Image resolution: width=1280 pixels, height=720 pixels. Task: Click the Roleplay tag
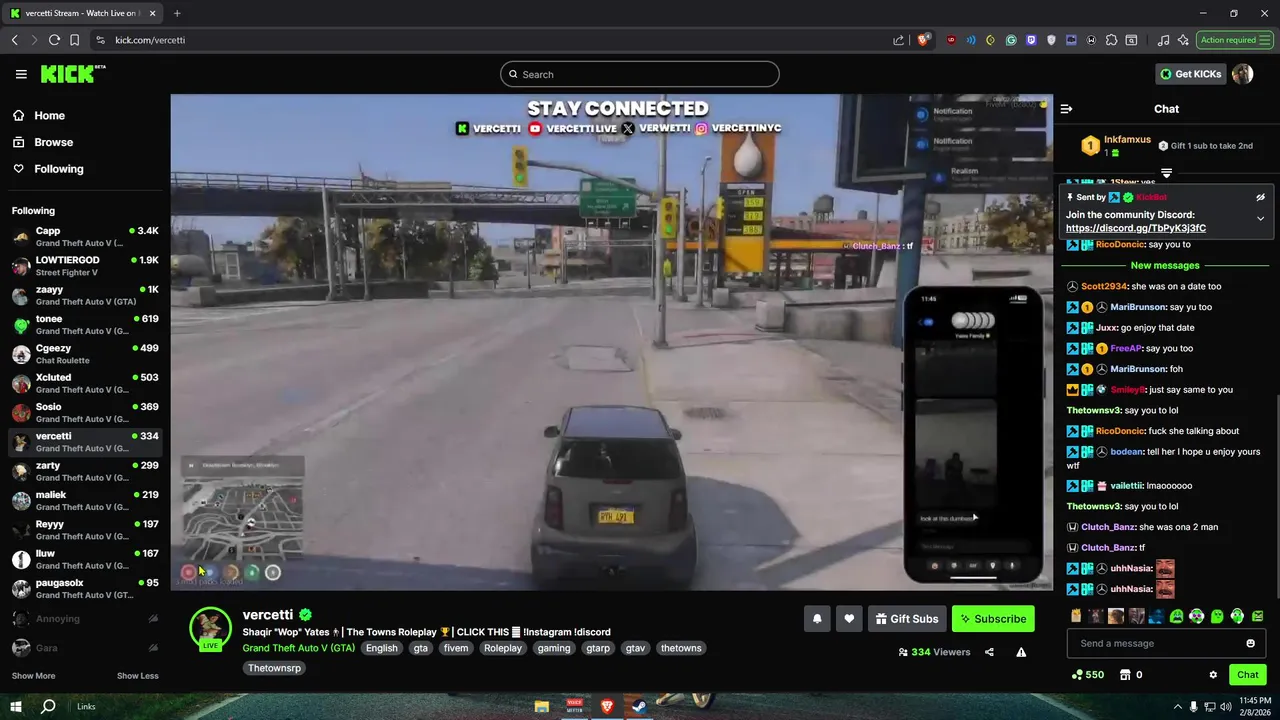(x=503, y=648)
